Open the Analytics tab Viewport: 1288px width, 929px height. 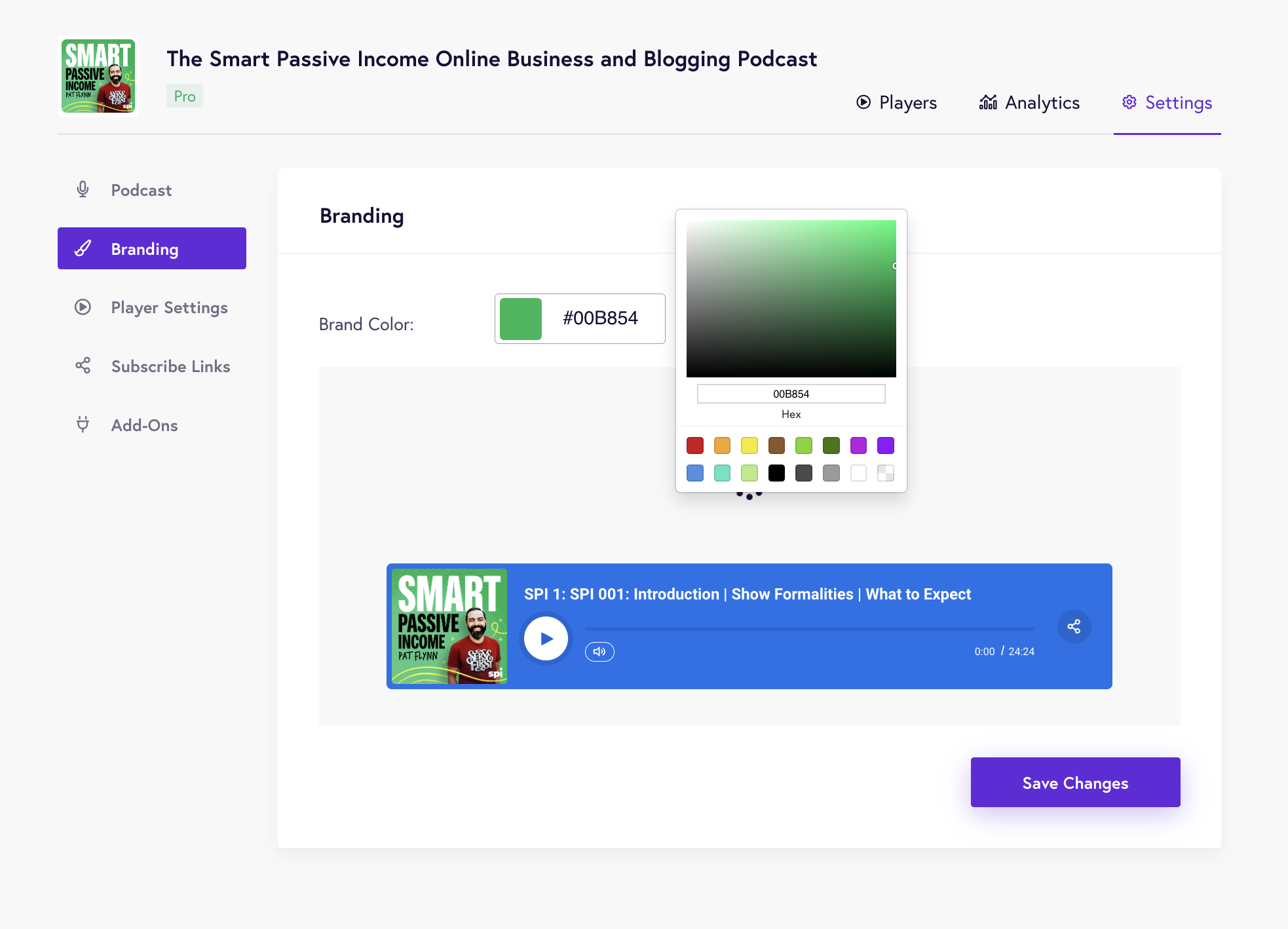click(1029, 103)
